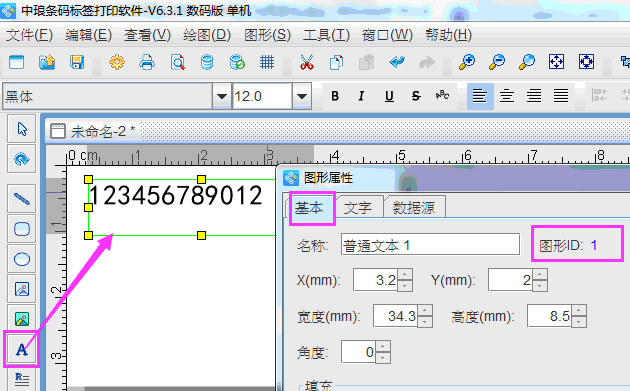Viewport: 630px width, 391px height.
Task: Decrease the height (高度) value
Action: 579,321
